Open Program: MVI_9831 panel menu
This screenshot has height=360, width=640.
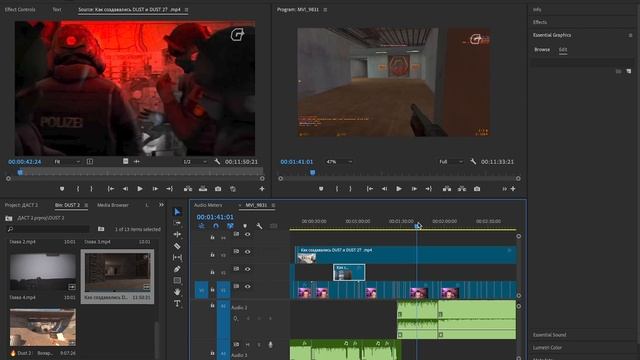(x=325, y=9)
